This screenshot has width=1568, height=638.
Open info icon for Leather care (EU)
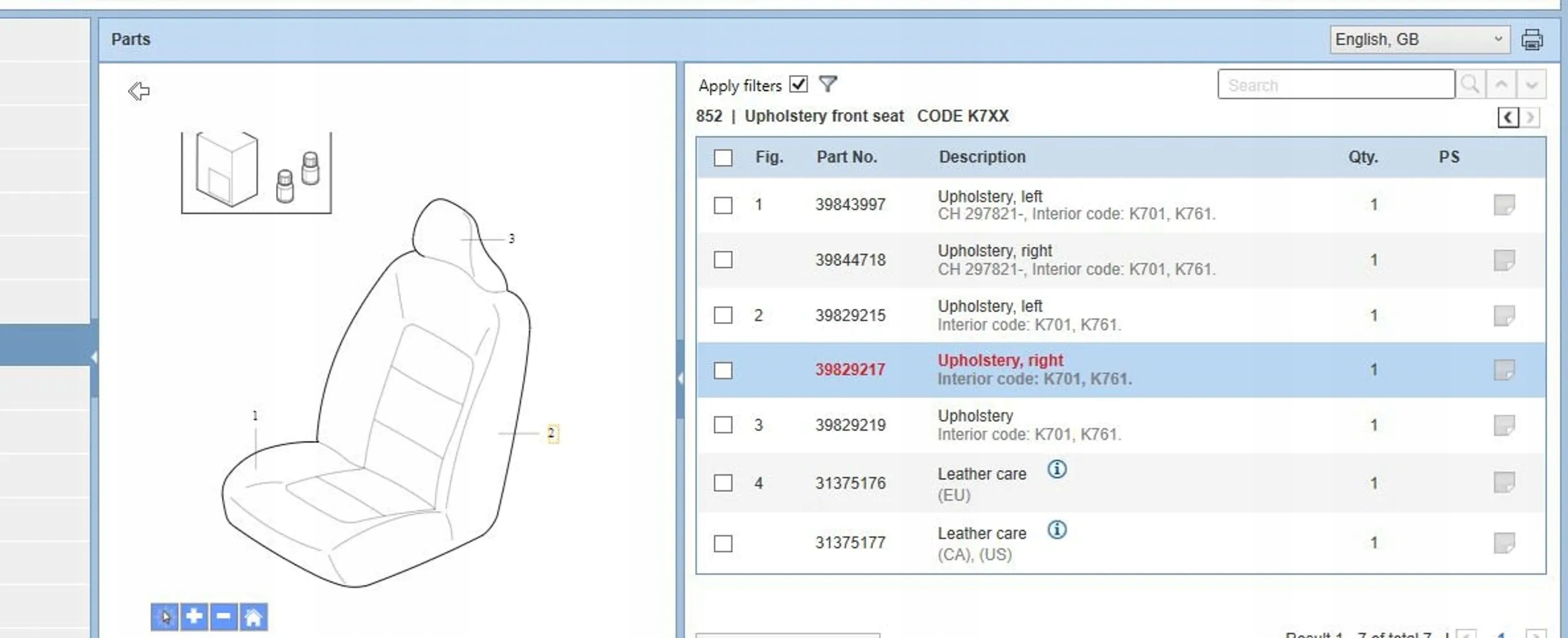click(1057, 469)
